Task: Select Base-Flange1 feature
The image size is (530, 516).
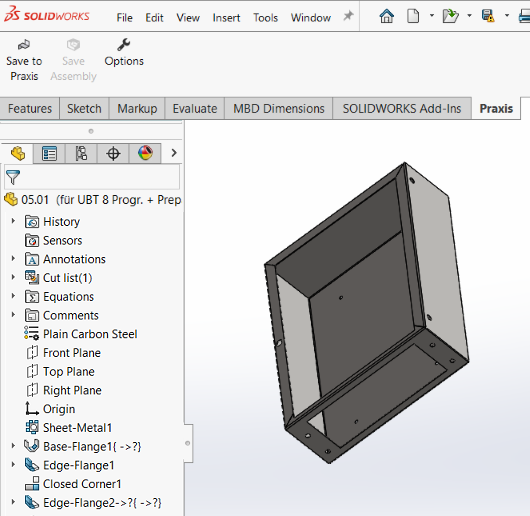Action: point(82,447)
